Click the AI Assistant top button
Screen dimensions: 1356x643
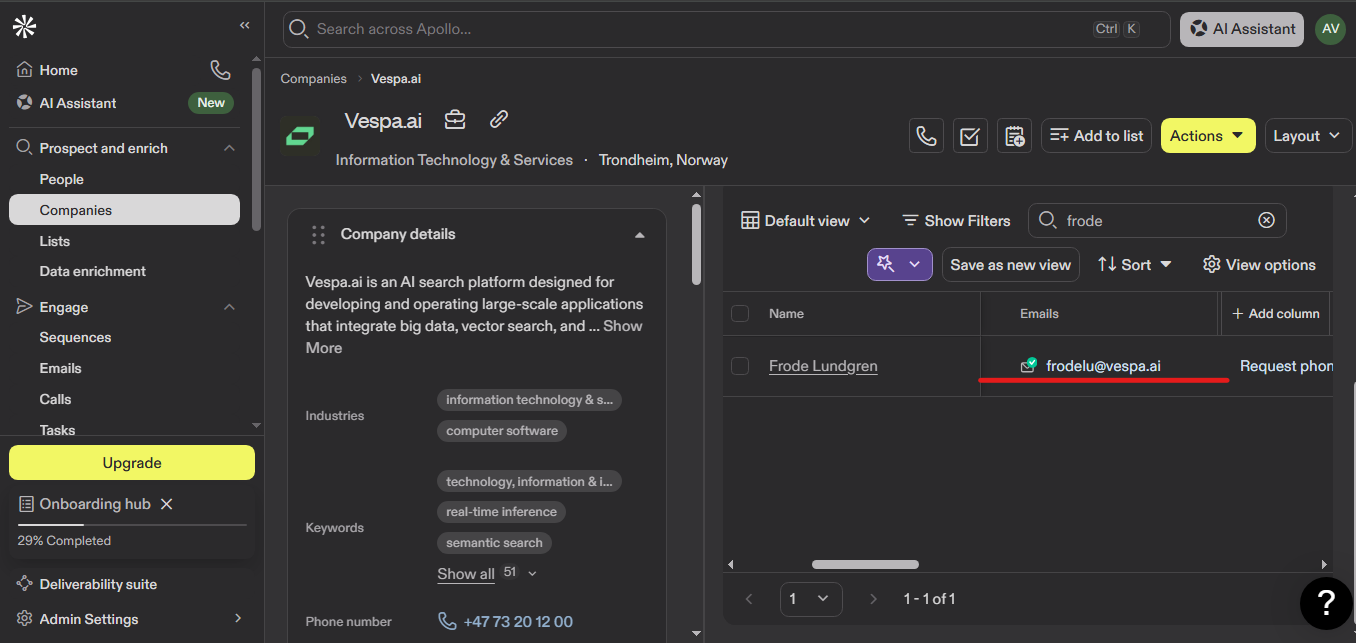1242,29
